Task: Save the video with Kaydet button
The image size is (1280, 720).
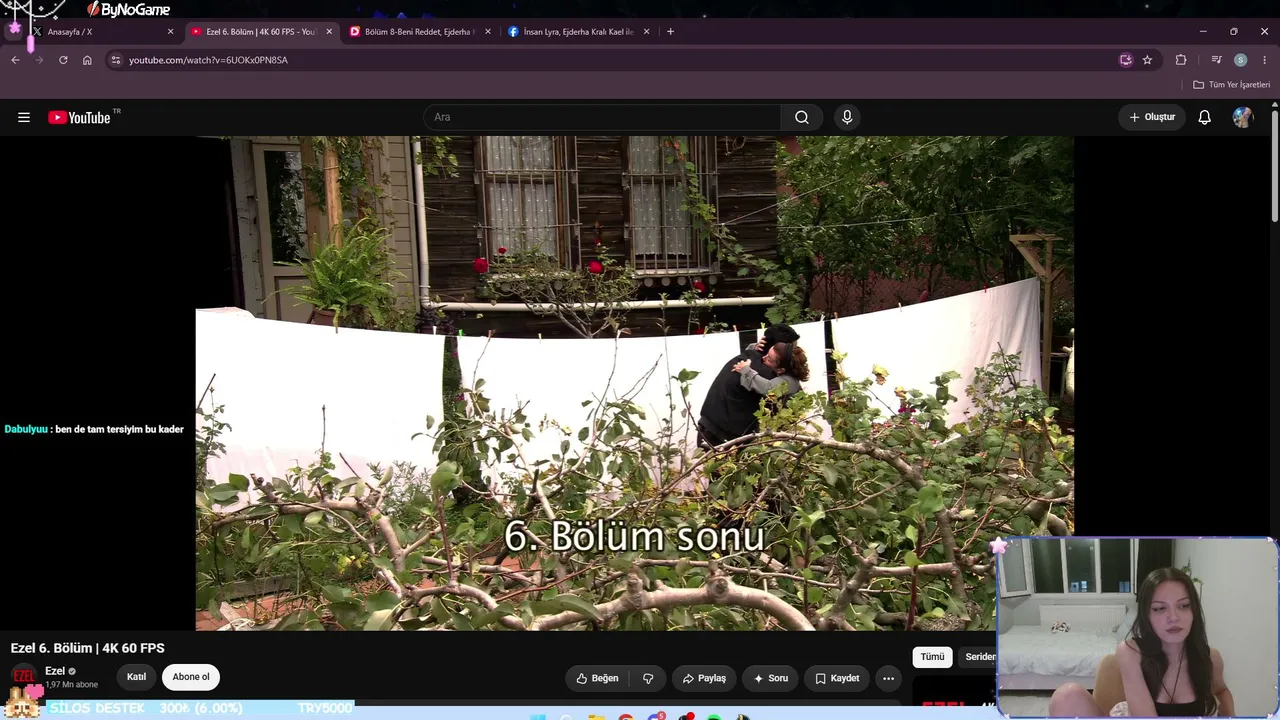Action: click(837, 678)
